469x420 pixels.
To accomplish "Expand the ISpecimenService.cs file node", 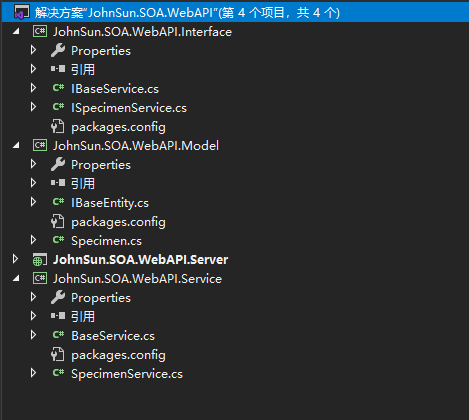I will click(x=33, y=107).
